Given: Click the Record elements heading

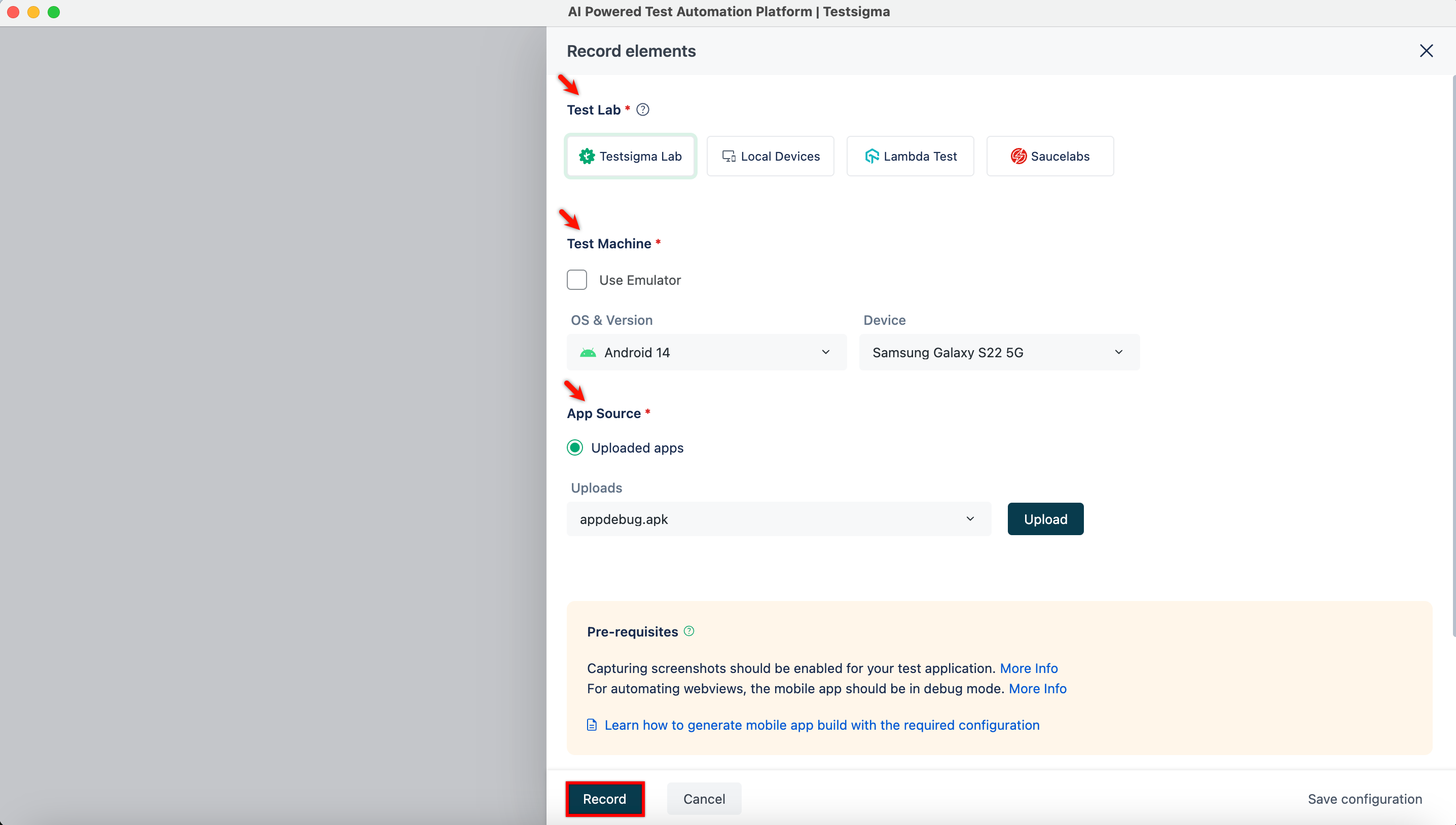Looking at the screenshot, I should pos(631,51).
